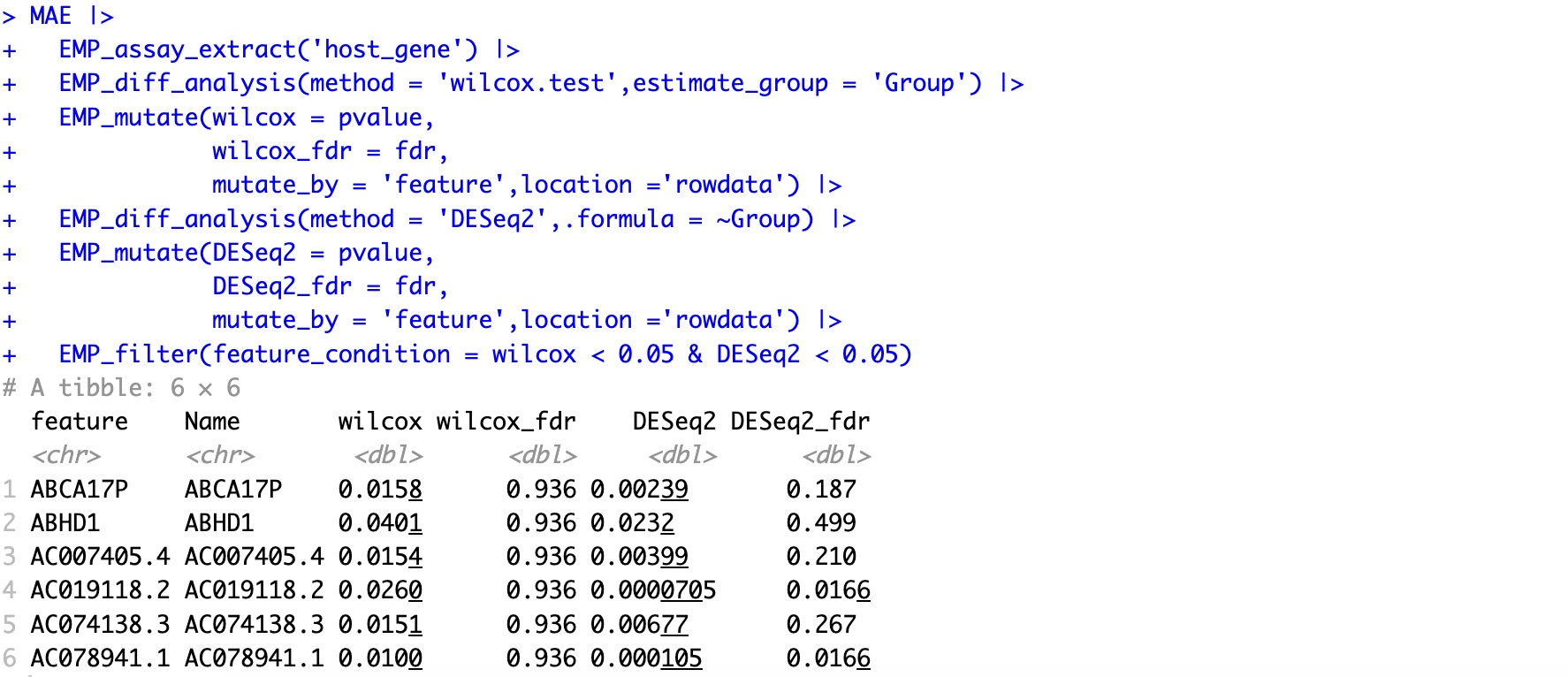
Task: Click the DESeq2_fdr value 0.499
Action: 821,523
